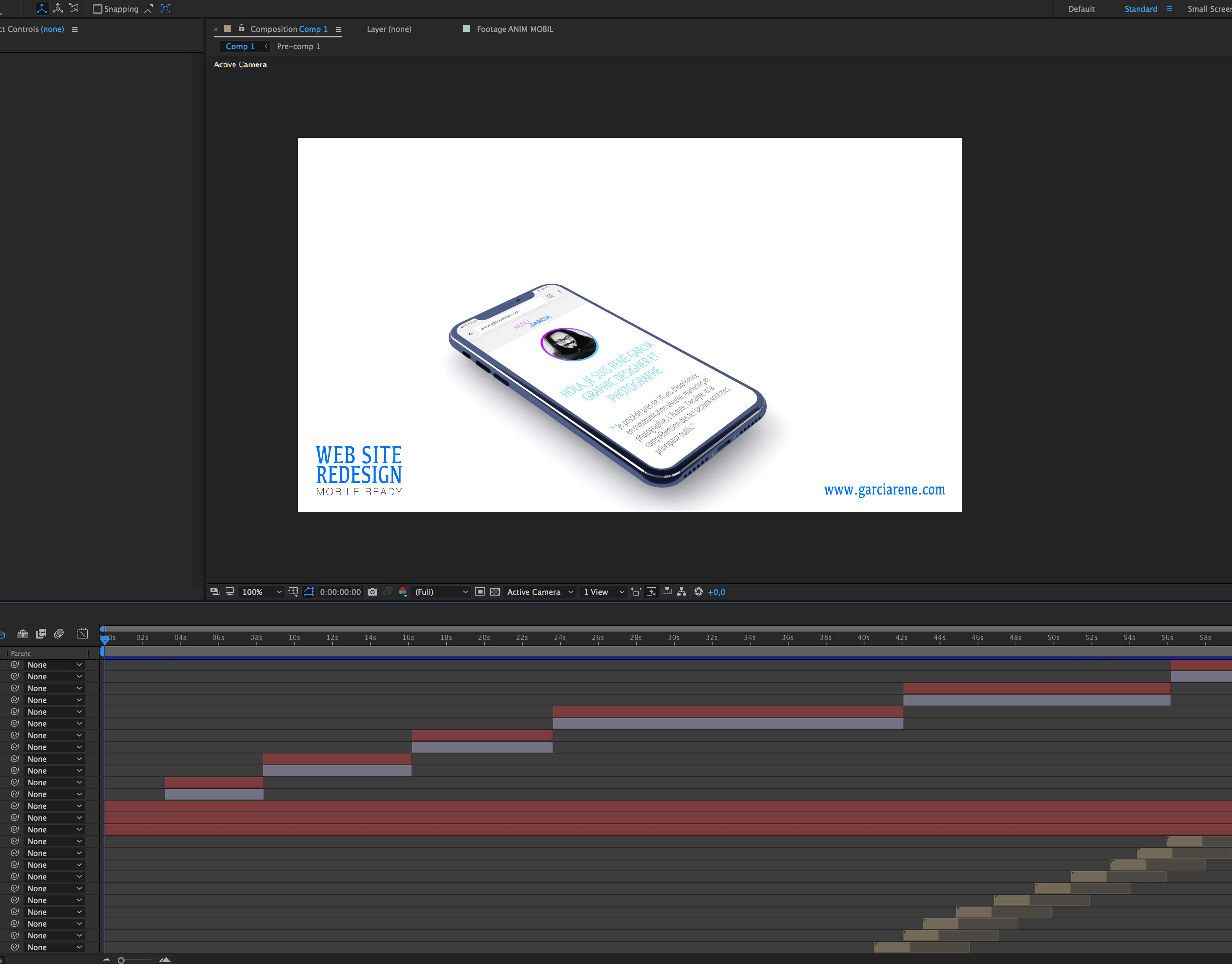Click the Timeline icon in viewer footer
This screenshot has width=1232, height=964.
click(667, 591)
